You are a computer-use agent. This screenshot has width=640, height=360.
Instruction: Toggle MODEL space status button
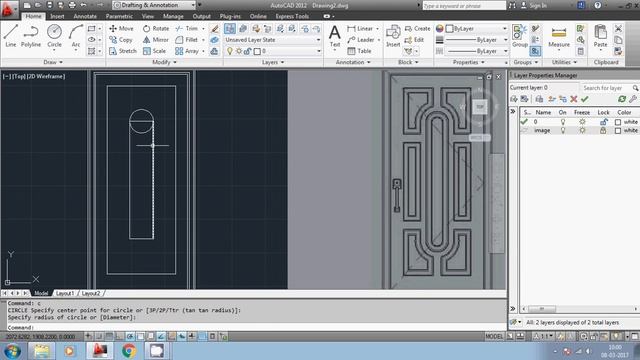pos(494,336)
